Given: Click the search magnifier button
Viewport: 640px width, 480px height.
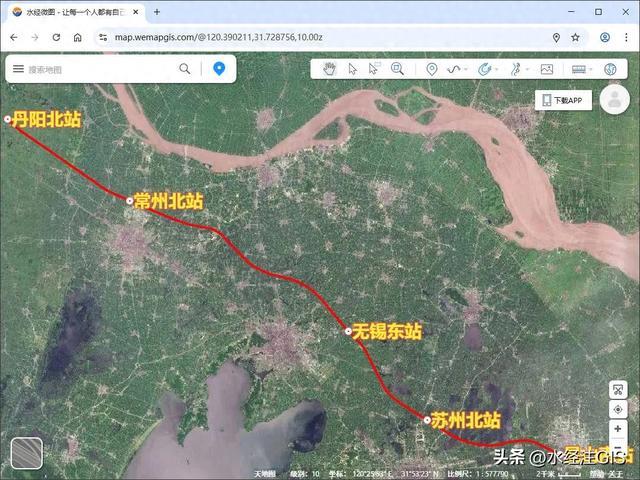Looking at the screenshot, I should [185, 69].
